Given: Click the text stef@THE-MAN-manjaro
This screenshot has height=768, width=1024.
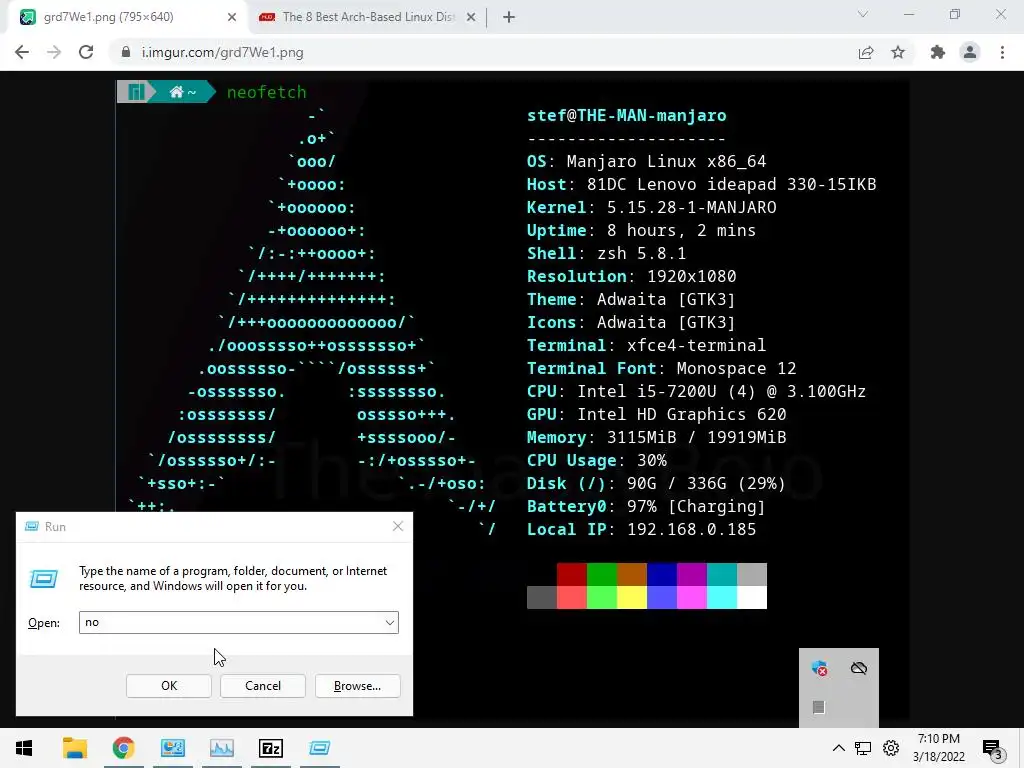Looking at the screenshot, I should pos(626,116).
